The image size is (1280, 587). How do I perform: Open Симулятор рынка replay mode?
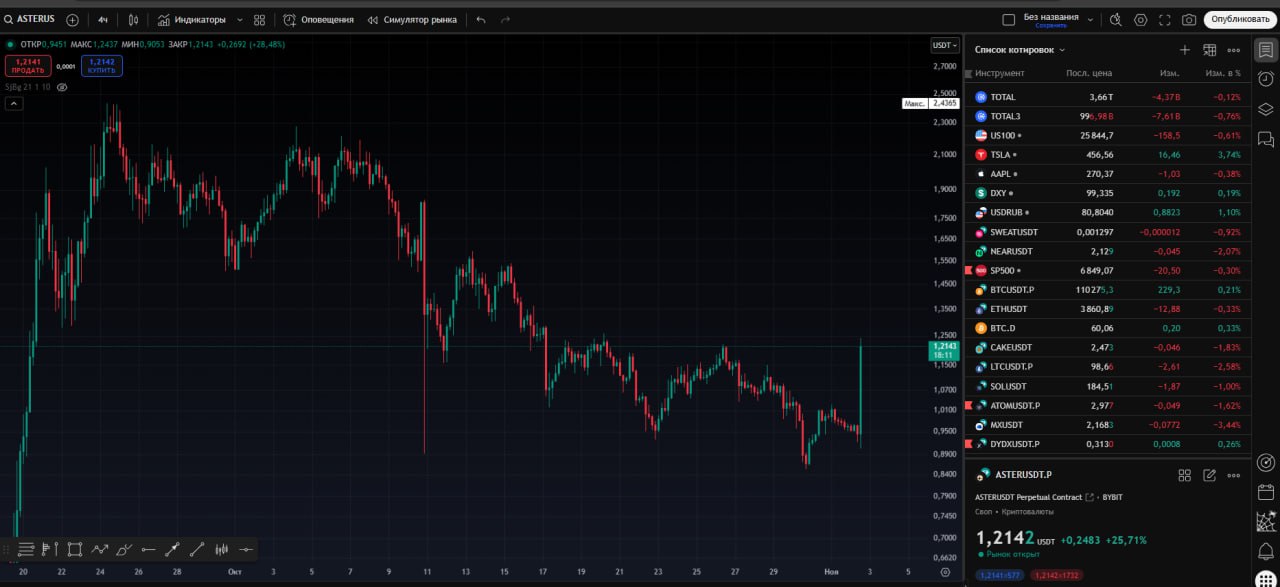click(412, 20)
